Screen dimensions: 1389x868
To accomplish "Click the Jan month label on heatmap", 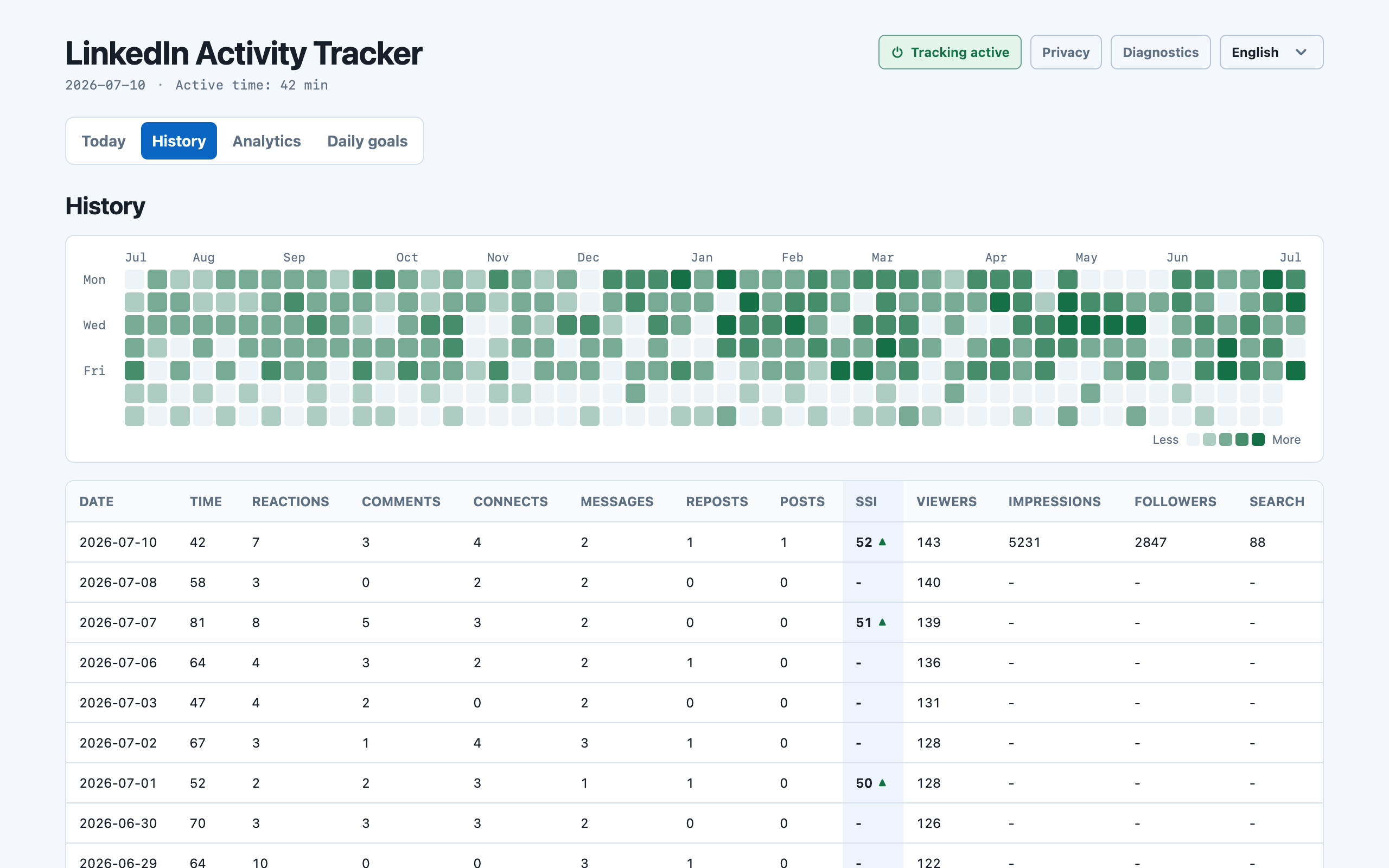I will 702,257.
